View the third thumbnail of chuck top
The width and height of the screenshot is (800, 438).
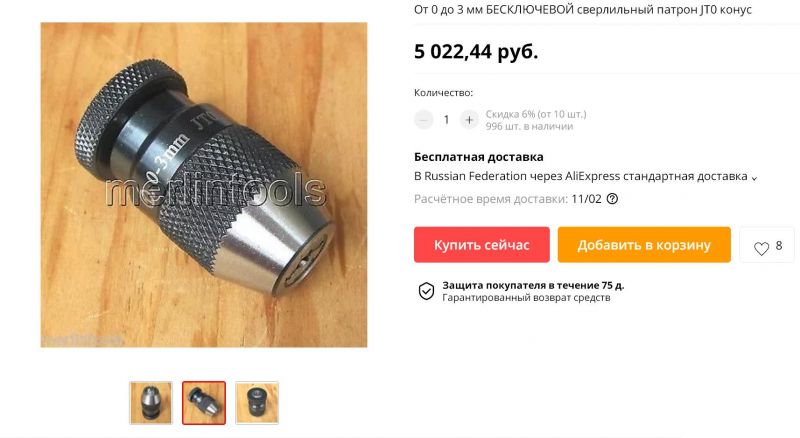[257, 403]
